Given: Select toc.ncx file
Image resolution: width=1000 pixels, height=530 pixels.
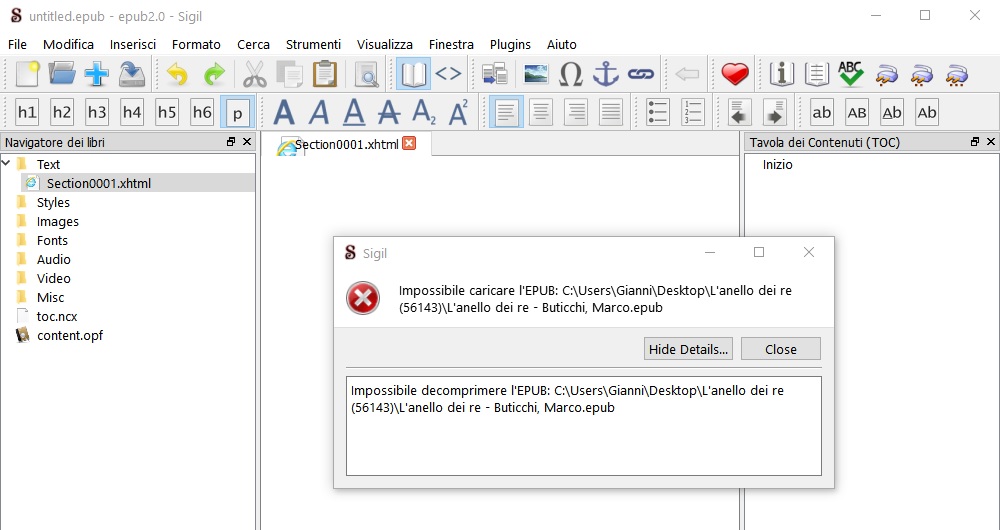Looking at the screenshot, I should point(57,316).
